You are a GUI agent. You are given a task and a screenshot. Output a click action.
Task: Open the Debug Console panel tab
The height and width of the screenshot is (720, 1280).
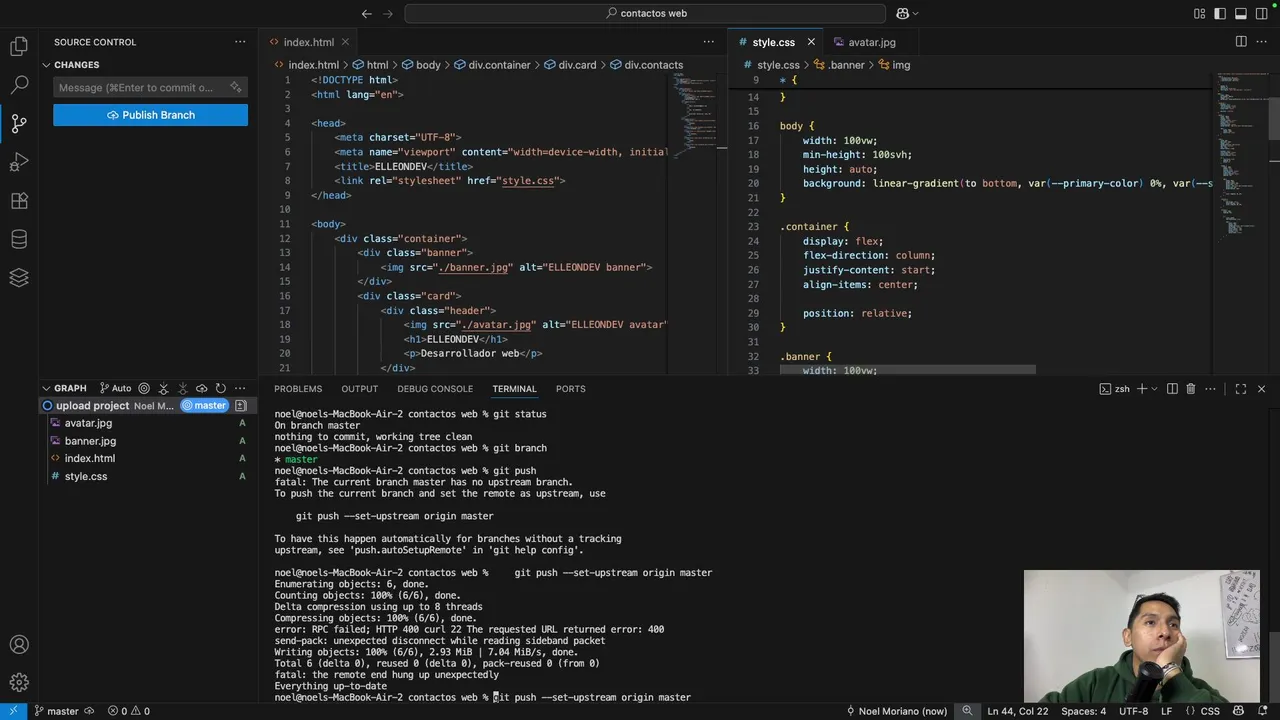point(435,389)
